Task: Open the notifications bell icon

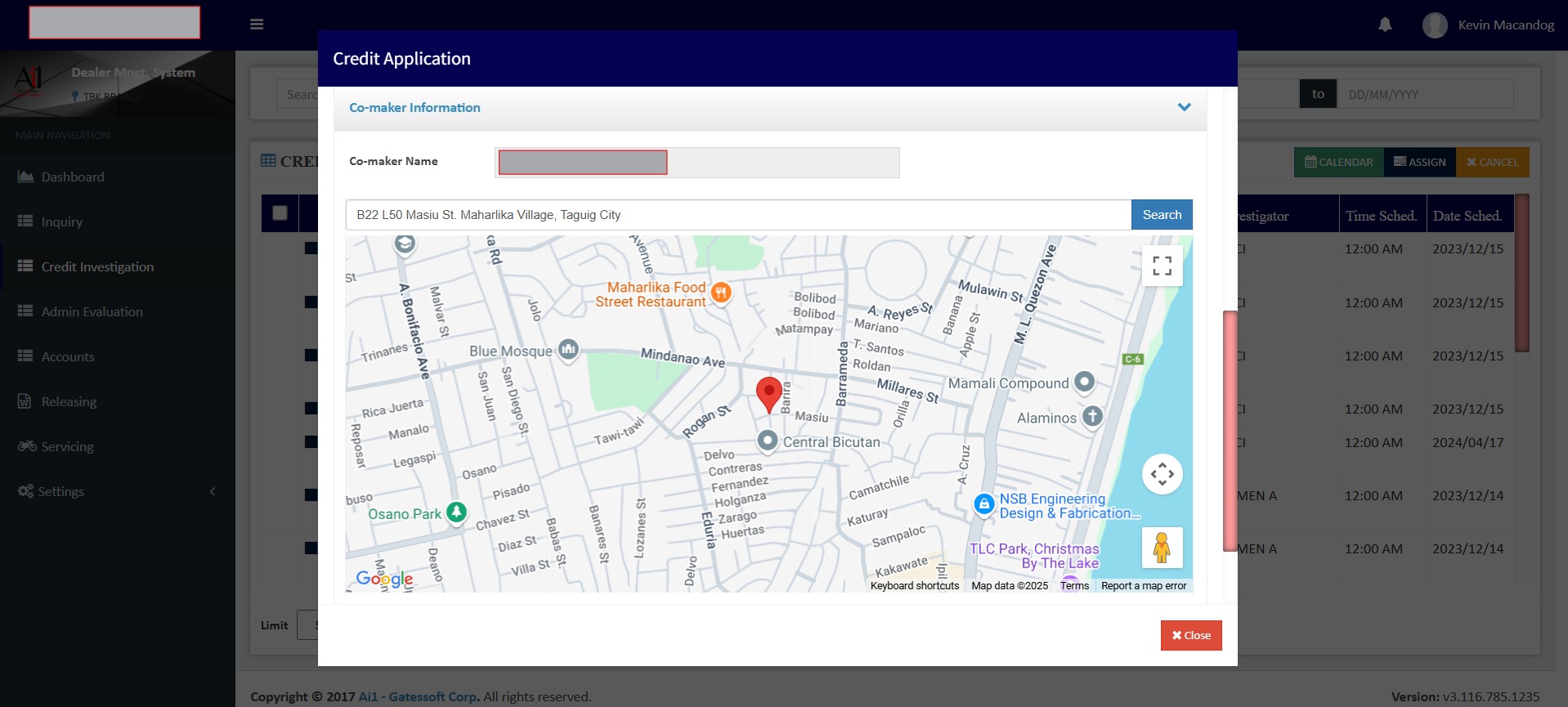Action: pos(1385,25)
